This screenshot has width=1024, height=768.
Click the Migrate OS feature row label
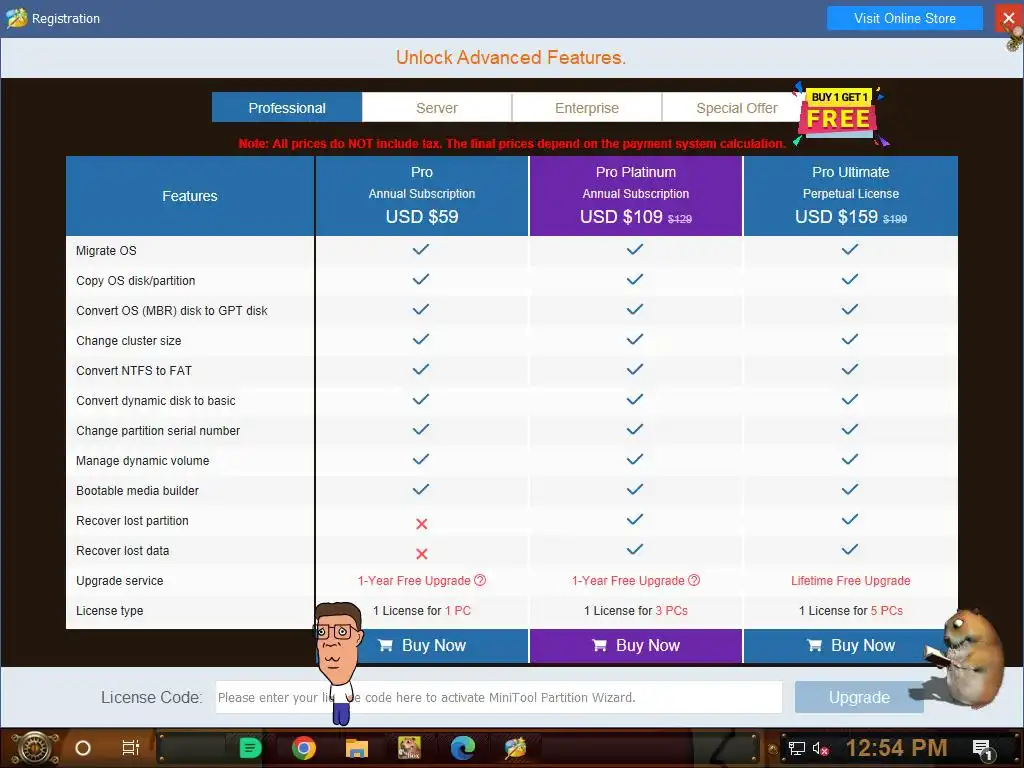coord(106,251)
